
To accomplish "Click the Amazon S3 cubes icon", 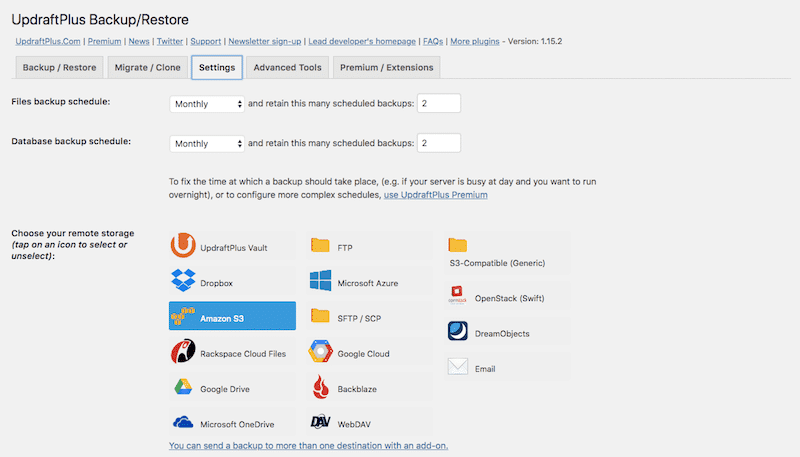I will (183, 316).
